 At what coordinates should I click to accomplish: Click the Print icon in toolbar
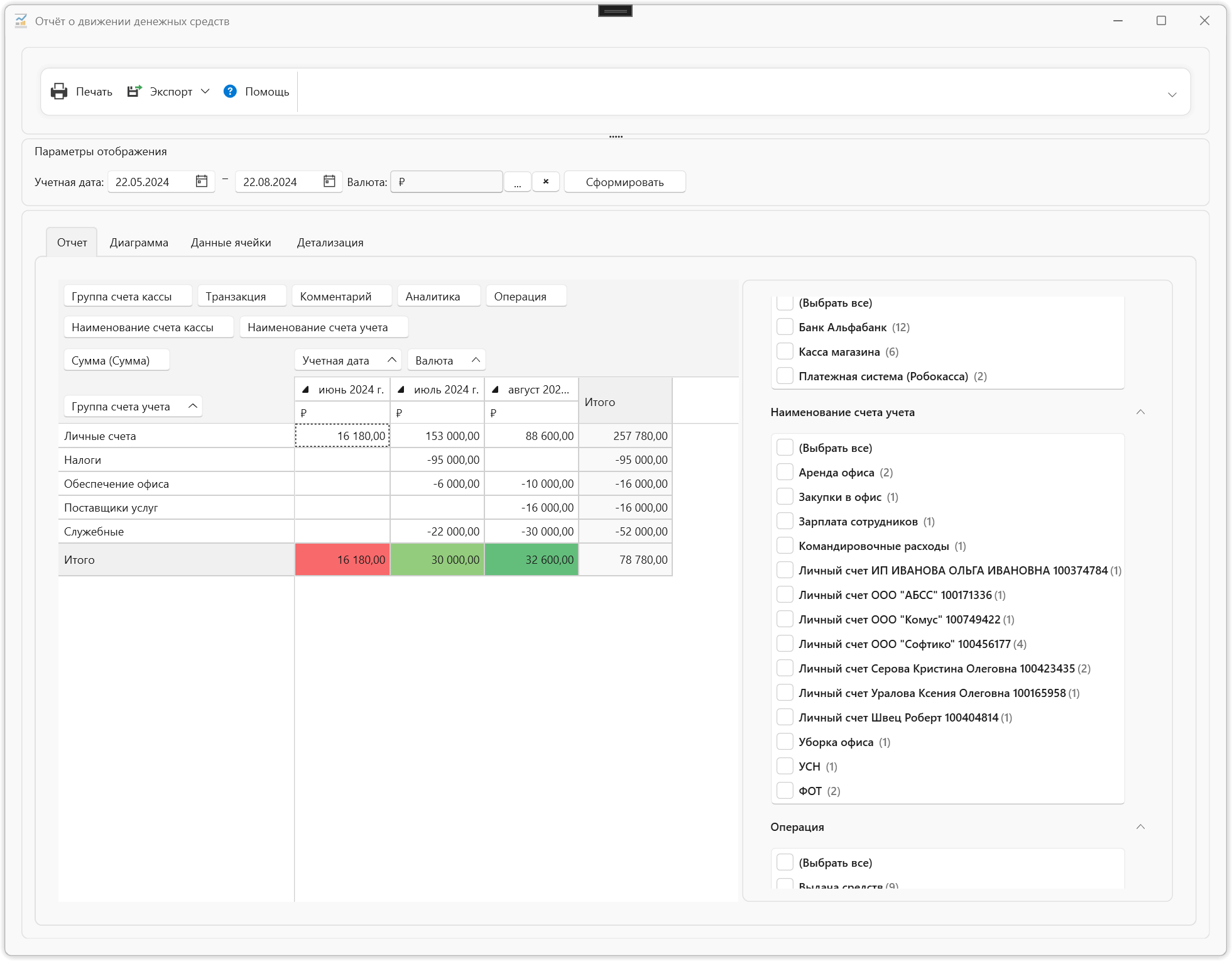[x=59, y=91]
